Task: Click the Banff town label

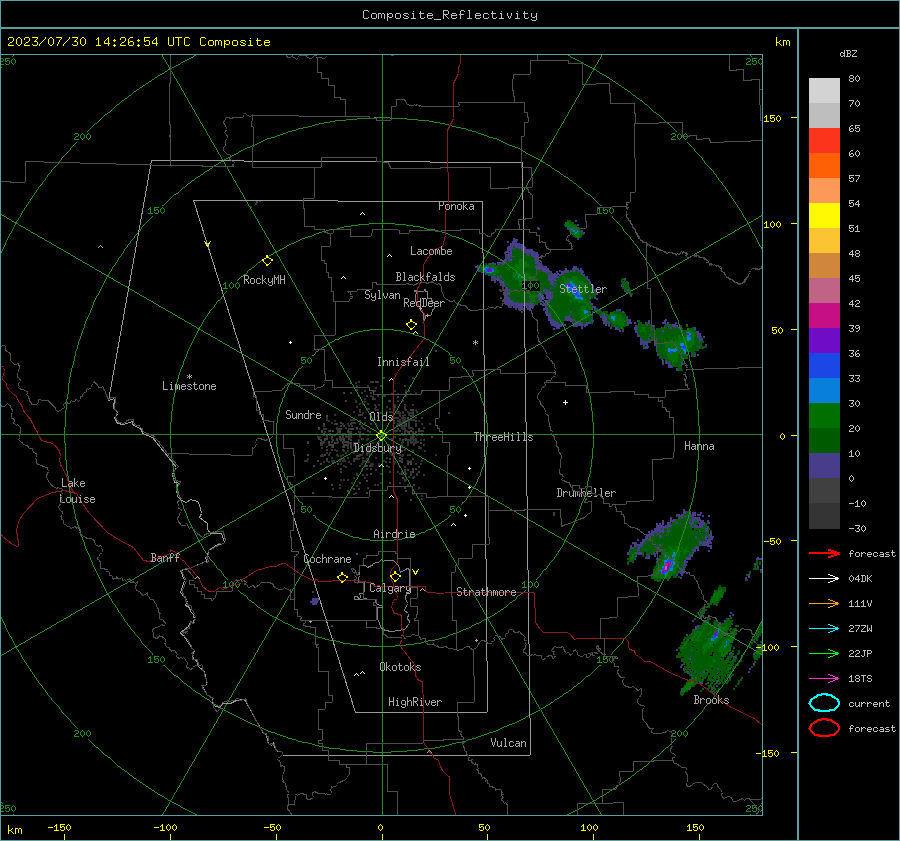Action: (165, 557)
